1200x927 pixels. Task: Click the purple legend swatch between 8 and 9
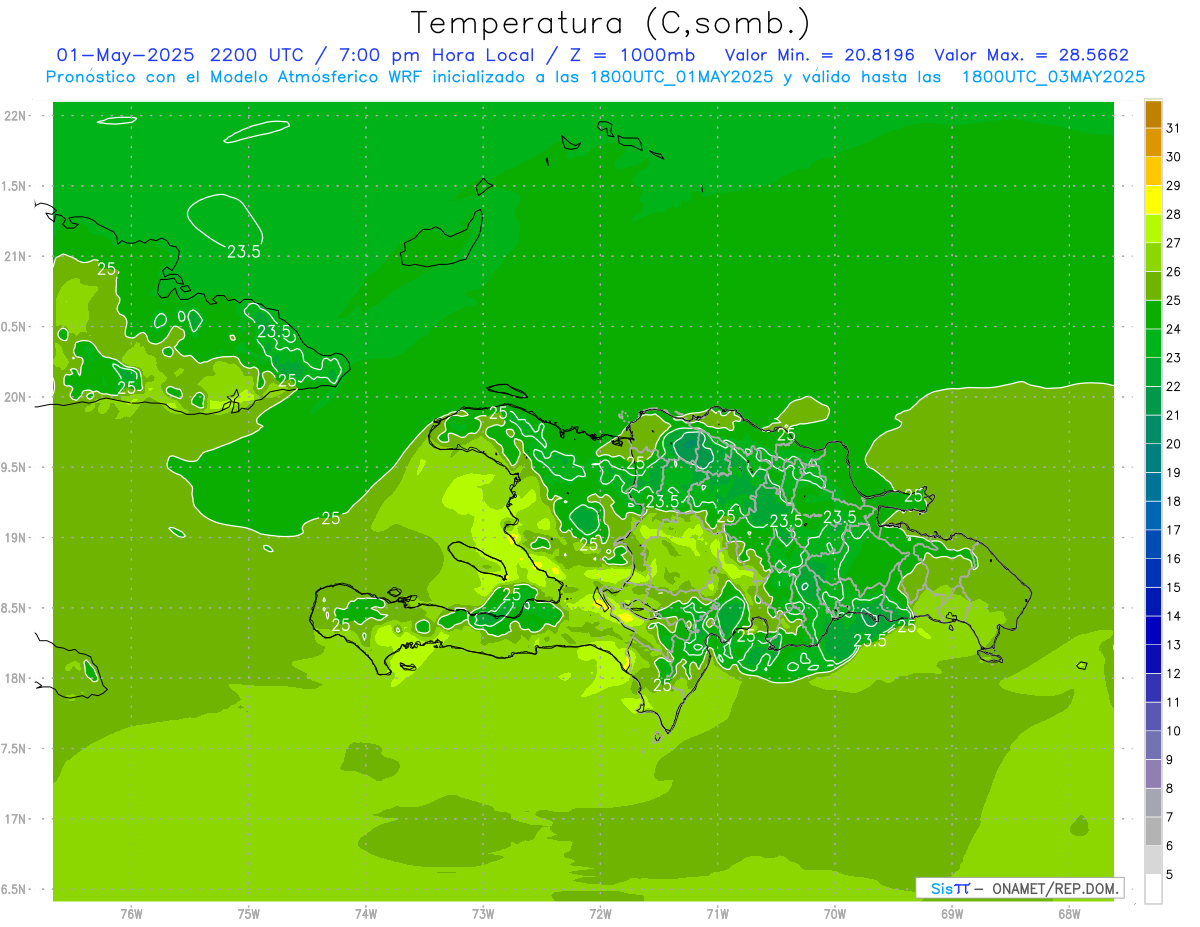click(x=1153, y=774)
